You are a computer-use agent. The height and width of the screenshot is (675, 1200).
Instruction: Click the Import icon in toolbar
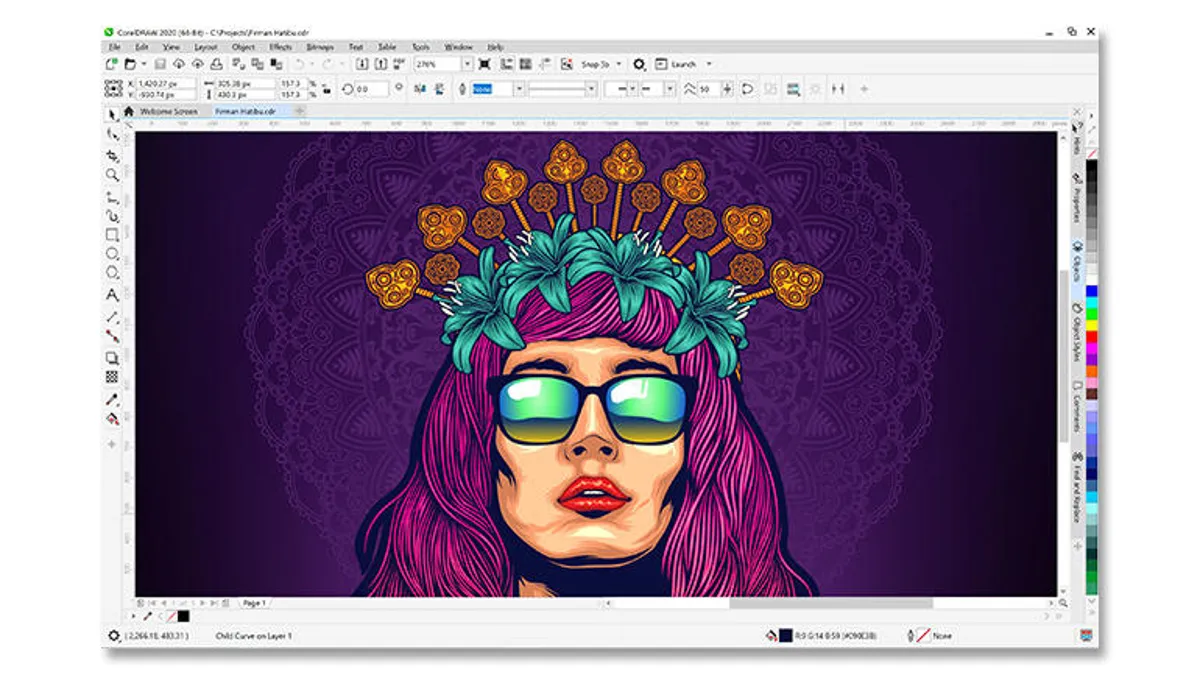point(362,64)
